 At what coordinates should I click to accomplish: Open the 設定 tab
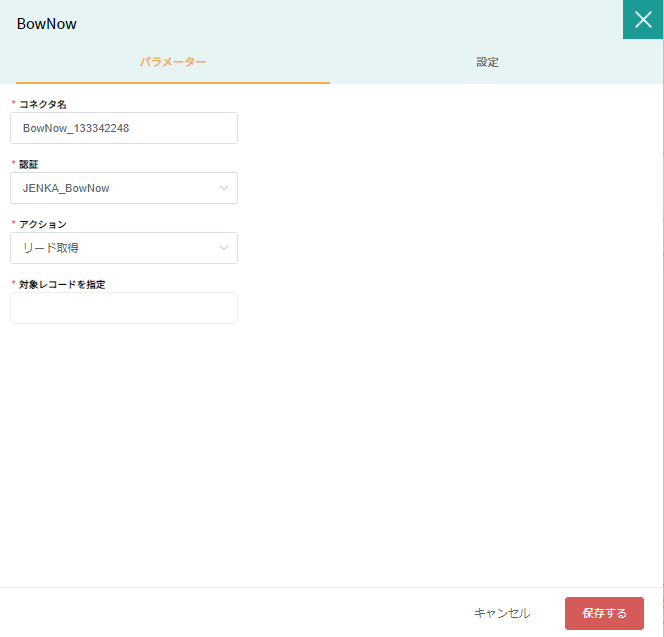pos(487,62)
